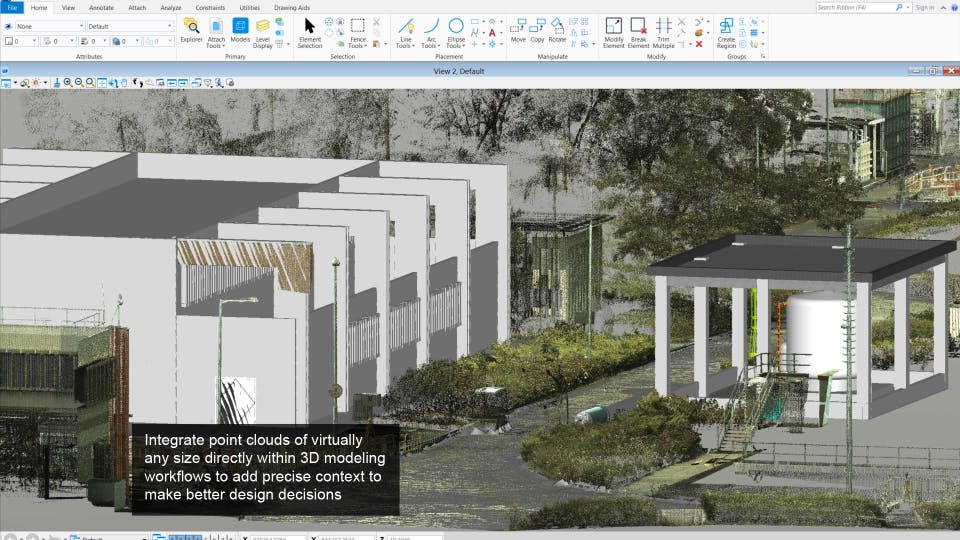Screen dimensions: 960x540
Task: Open the active color dropdown
Action: (x=35, y=41)
